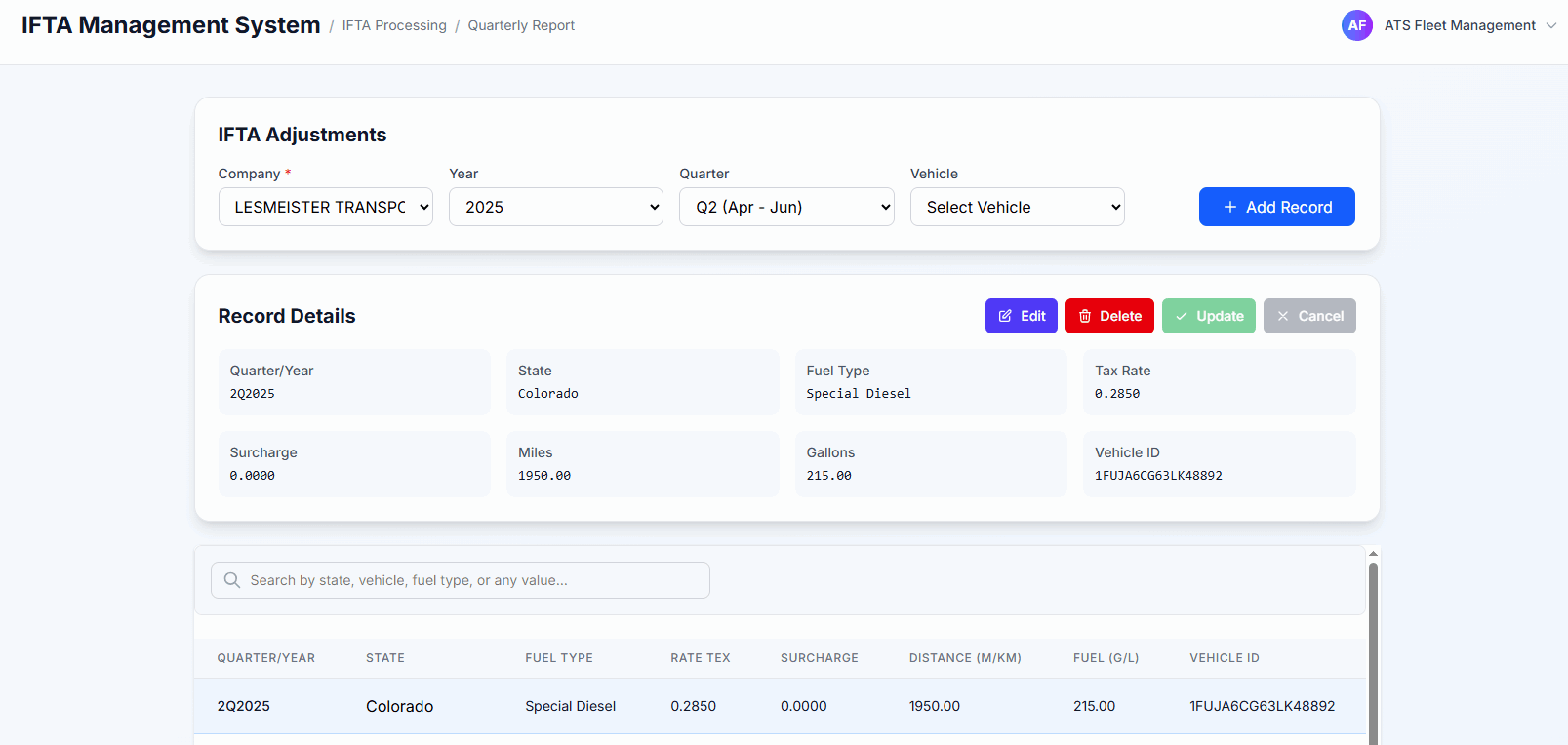Click the X icon on Cancel button
Viewport: 1568px width, 745px height.
(x=1283, y=316)
